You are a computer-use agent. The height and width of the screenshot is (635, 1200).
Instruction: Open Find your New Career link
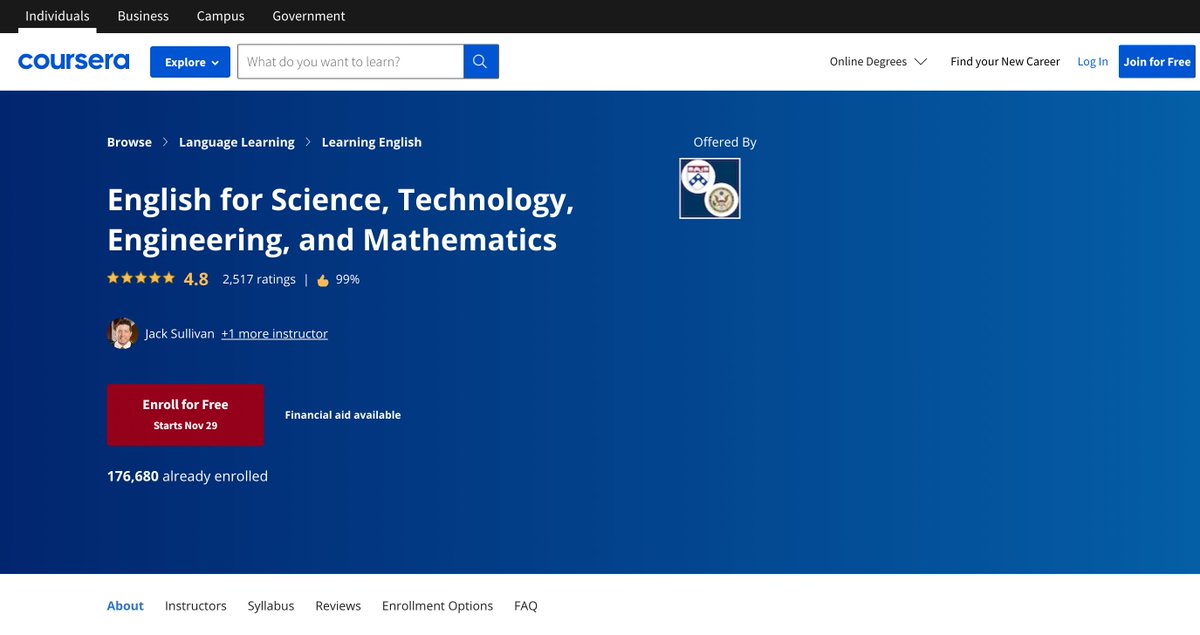[1005, 62]
